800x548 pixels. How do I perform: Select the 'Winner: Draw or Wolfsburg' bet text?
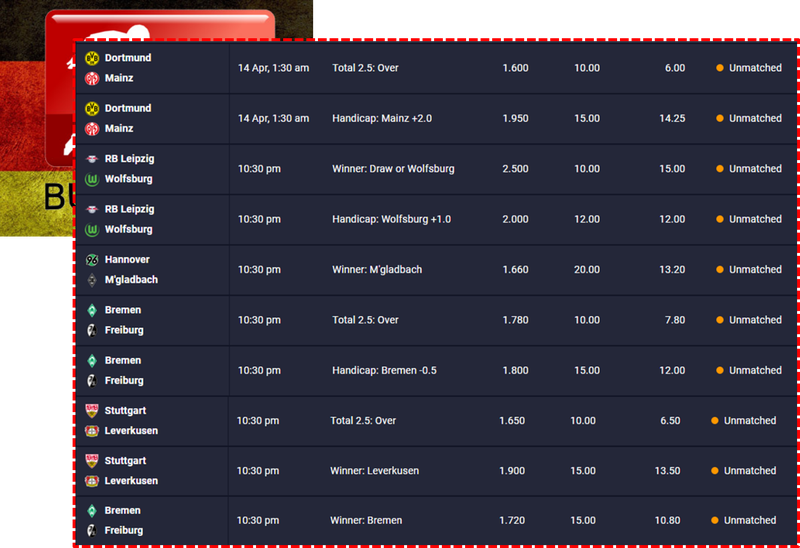[393, 169]
